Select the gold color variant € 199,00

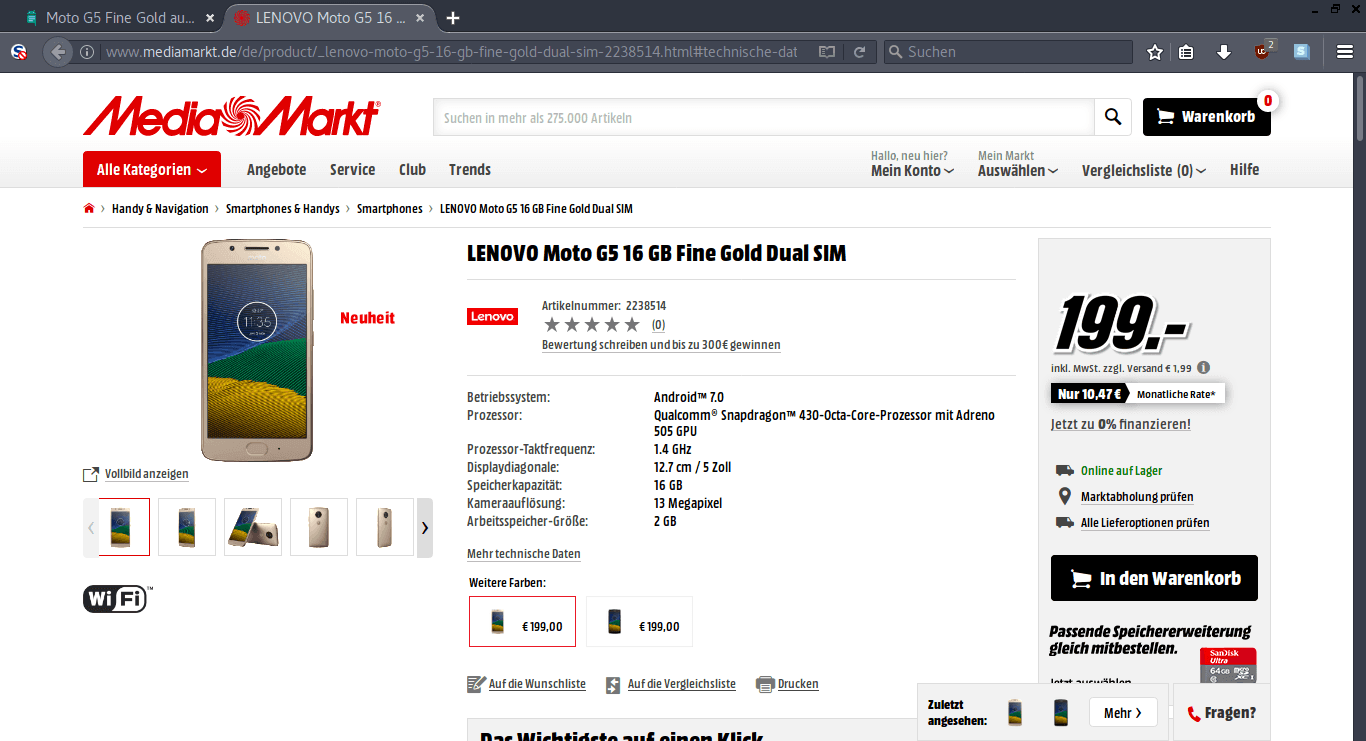[x=523, y=622]
